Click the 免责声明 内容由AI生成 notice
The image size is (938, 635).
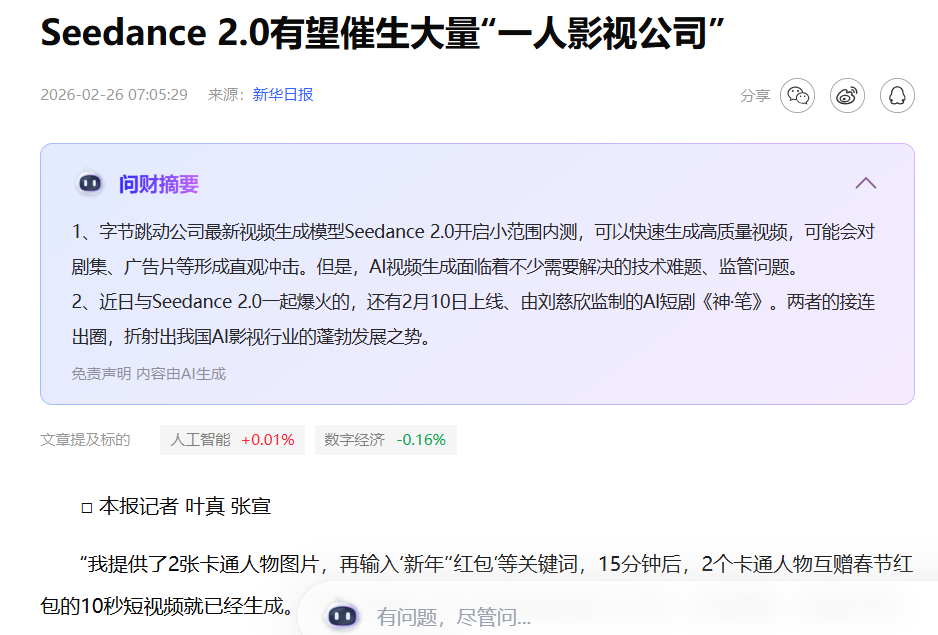[x=148, y=374]
